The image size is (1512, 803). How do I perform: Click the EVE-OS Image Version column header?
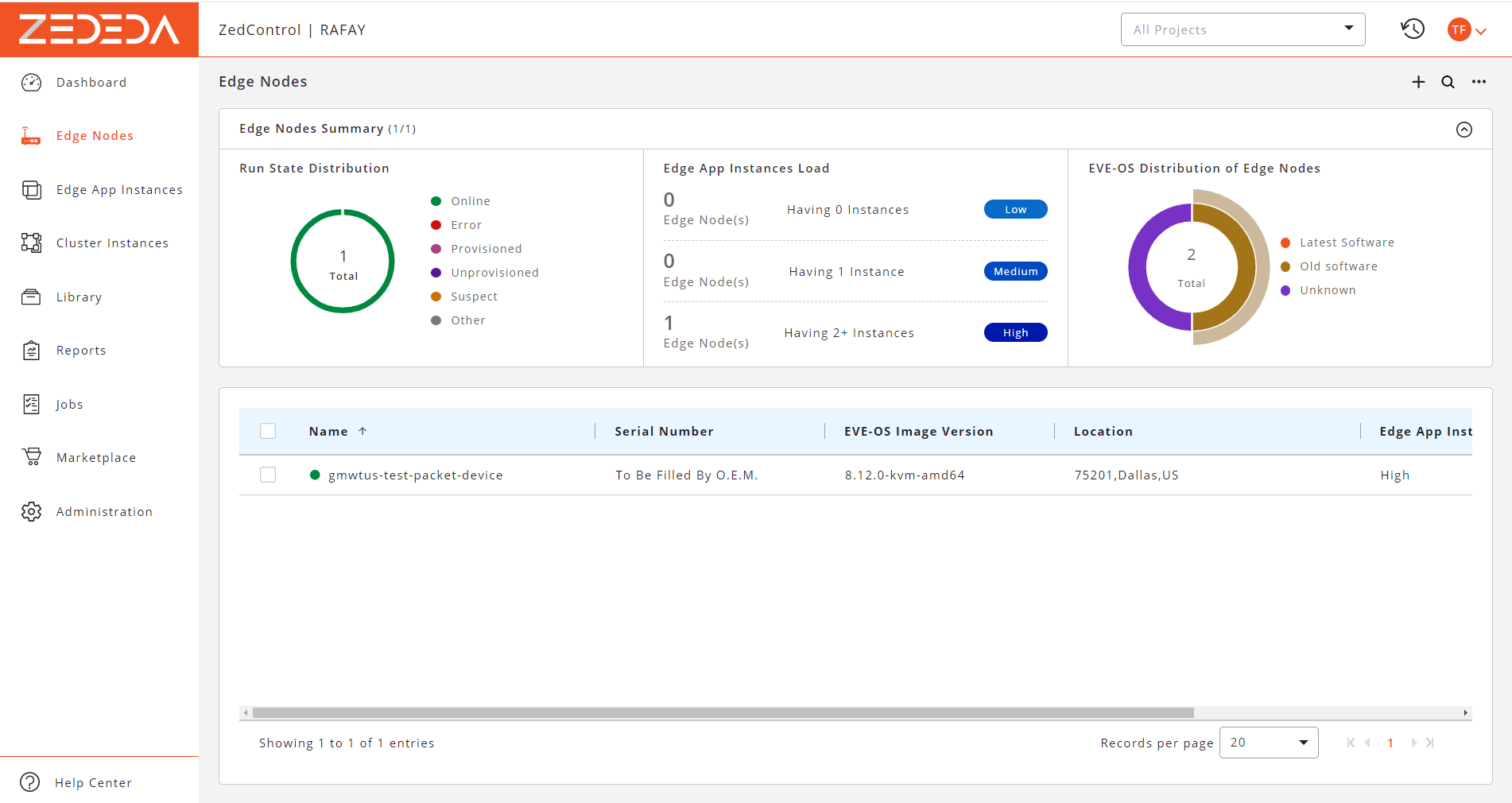(x=918, y=431)
